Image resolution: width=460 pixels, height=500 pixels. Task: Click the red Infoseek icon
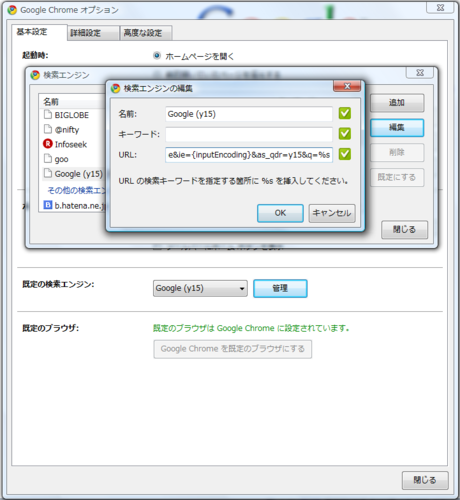pyautogui.click(x=48, y=144)
